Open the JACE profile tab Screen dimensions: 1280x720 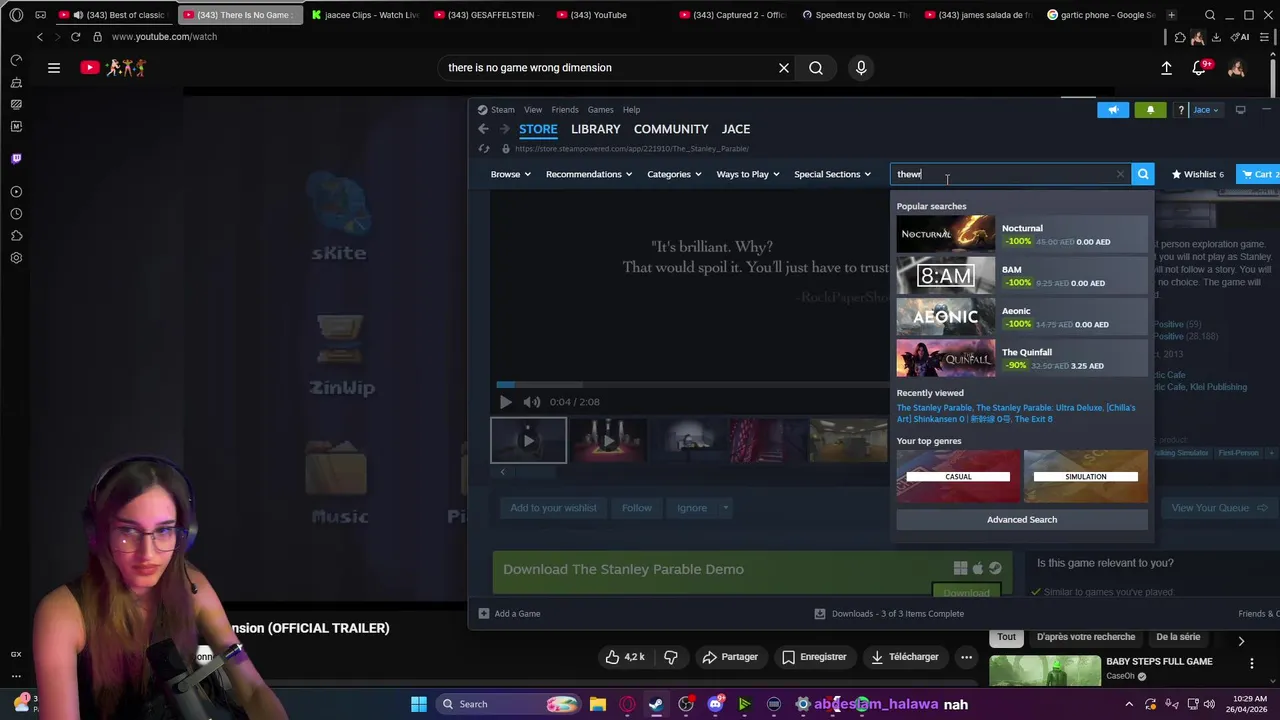(x=736, y=129)
